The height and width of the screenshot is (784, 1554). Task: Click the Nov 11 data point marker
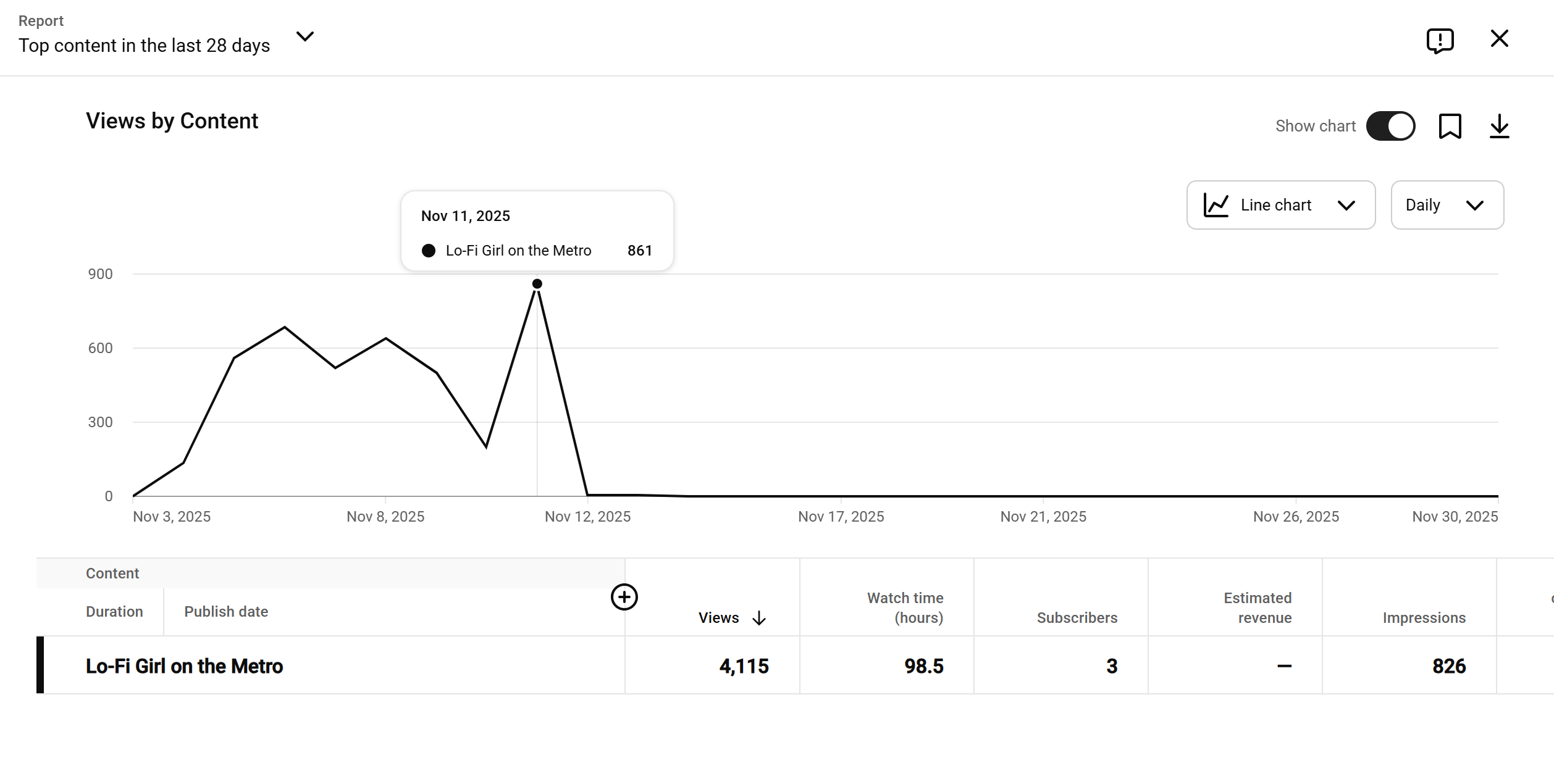[x=537, y=284]
